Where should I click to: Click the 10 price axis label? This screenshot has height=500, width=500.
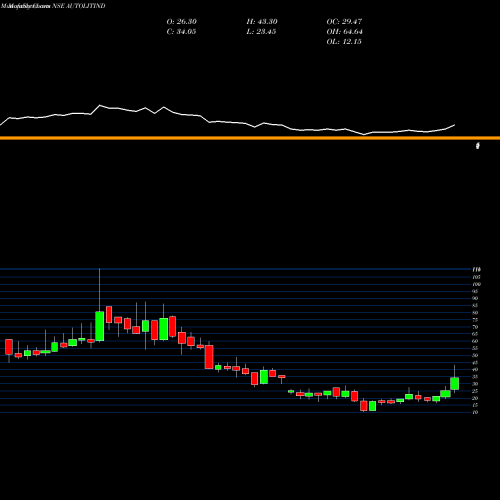[x=475, y=412]
